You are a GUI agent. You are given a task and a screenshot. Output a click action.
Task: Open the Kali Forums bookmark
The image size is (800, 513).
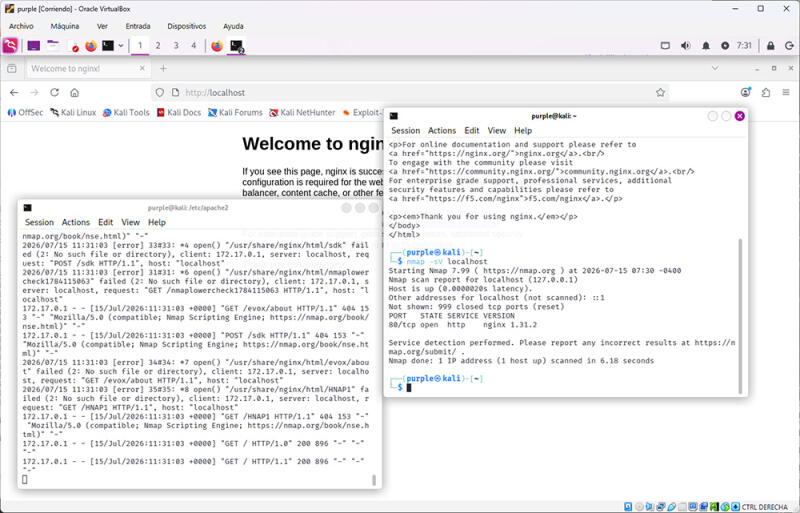coord(235,112)
